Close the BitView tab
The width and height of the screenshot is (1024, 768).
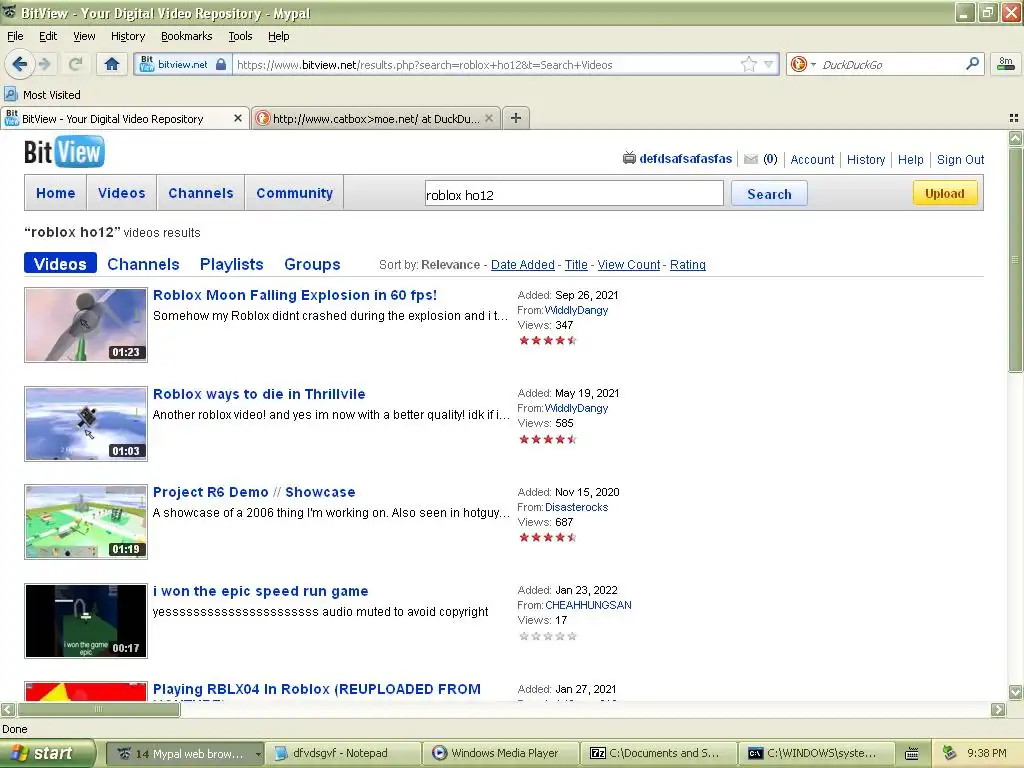pos(238,118)
